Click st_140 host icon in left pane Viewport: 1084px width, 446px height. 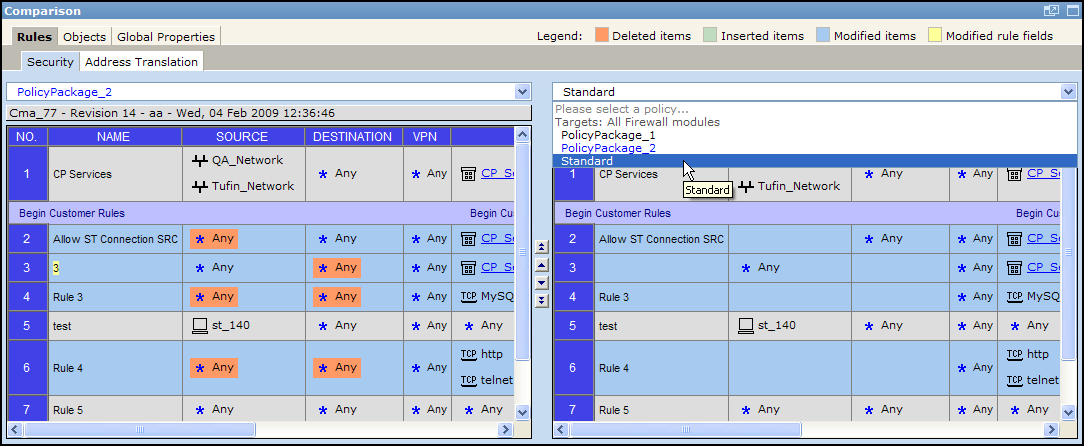click(200, 325)
